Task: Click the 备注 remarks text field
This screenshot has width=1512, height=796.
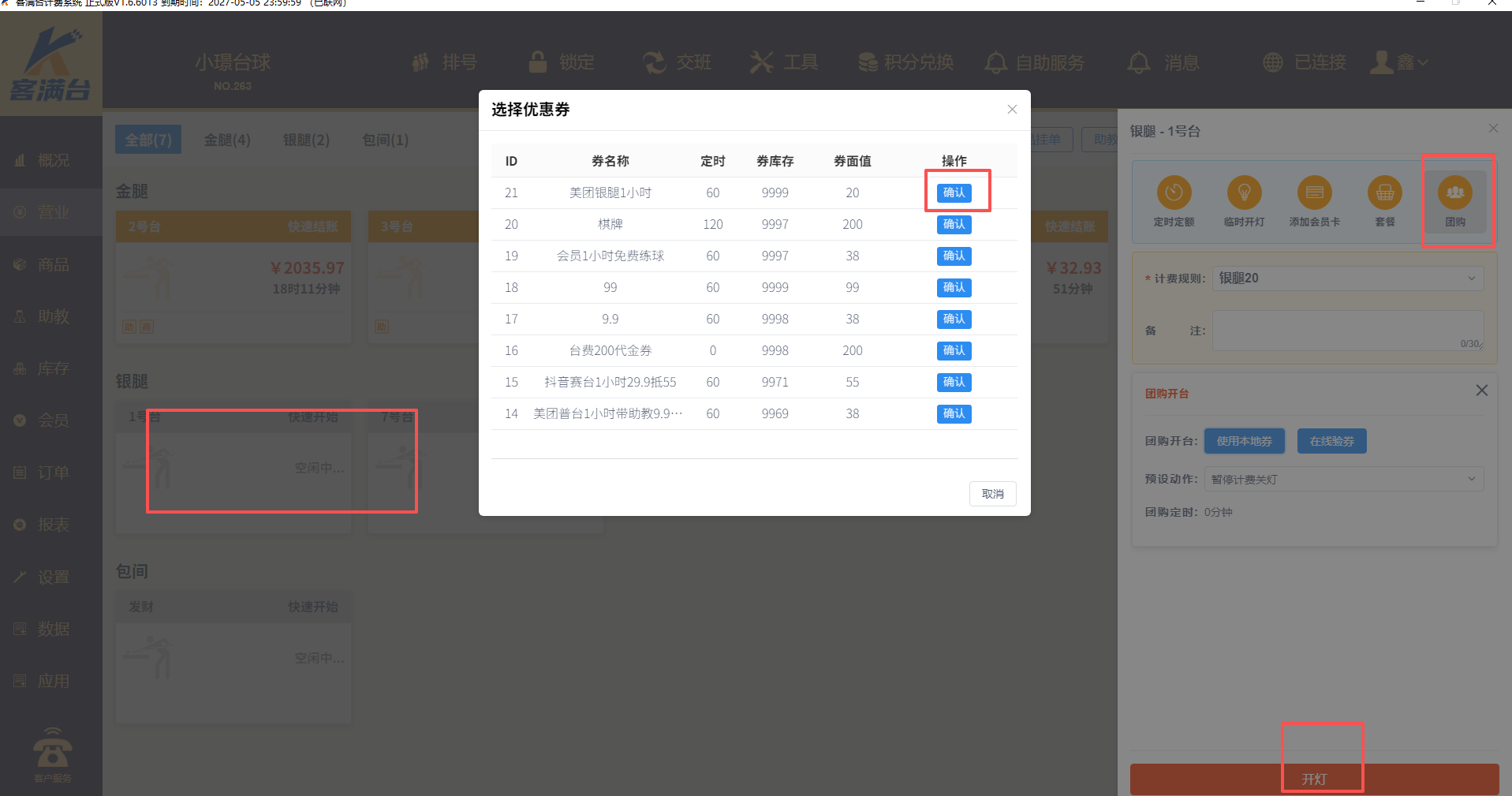Action: pyautogui.click(x=1347, y=330)
